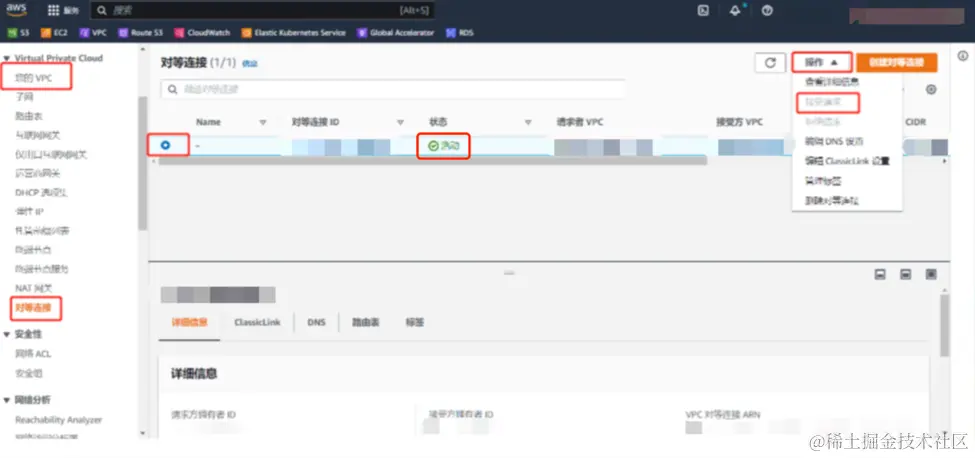This screenshot has width=975, height=458.
Task: Open NAT 网关 in sidebar
Action: pos(34,288)
